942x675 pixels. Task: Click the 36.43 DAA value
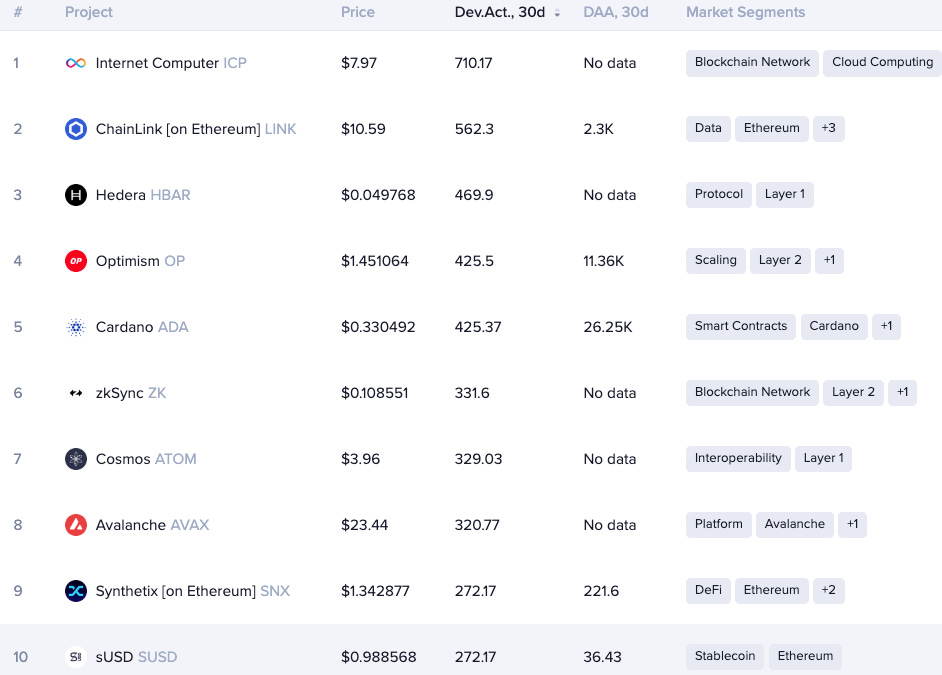[603, 658]
